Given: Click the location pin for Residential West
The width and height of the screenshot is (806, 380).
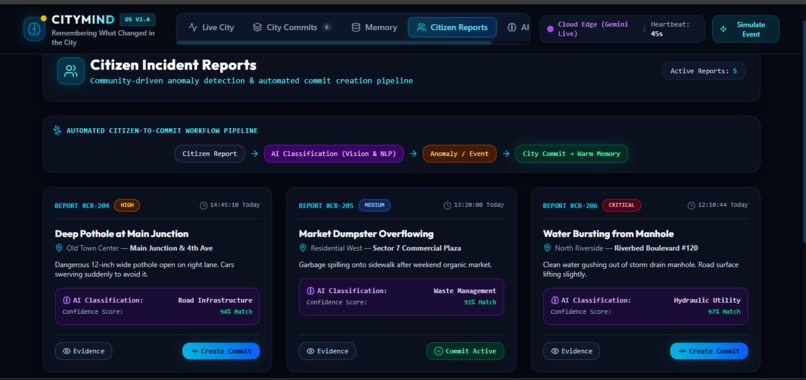Looking at the screenshot, I should click(x=303, y=248).
